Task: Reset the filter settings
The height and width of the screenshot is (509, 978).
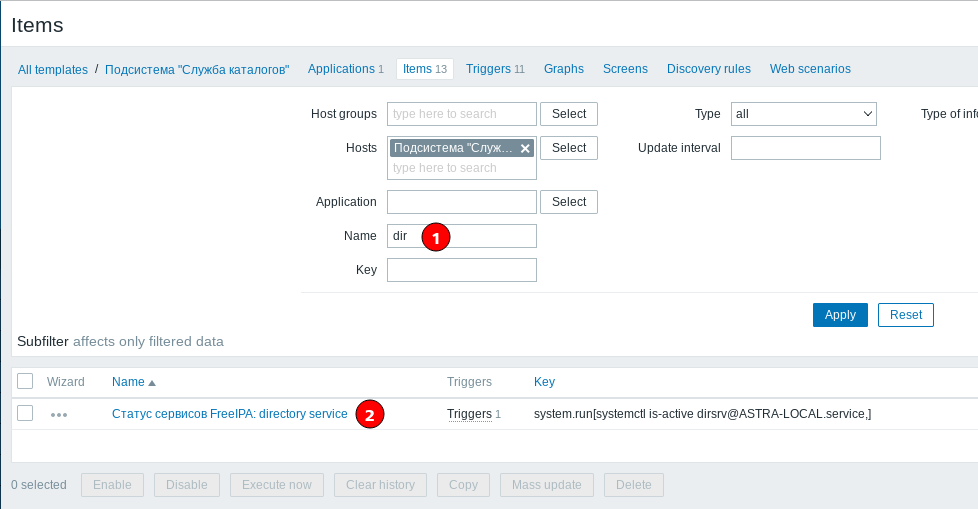Action: coord(905,315)
